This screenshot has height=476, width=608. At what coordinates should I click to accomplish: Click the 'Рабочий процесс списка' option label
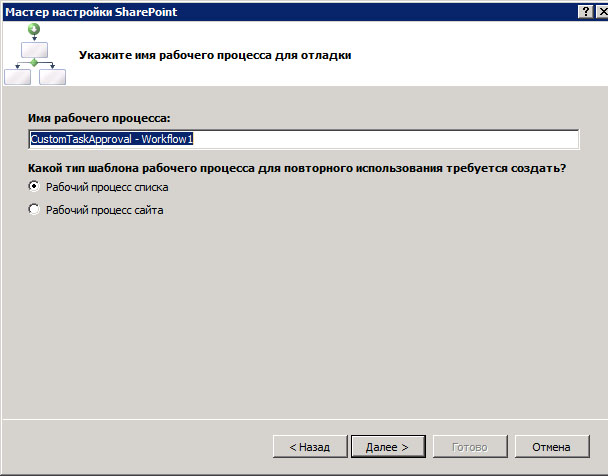[x=107, y=187]
